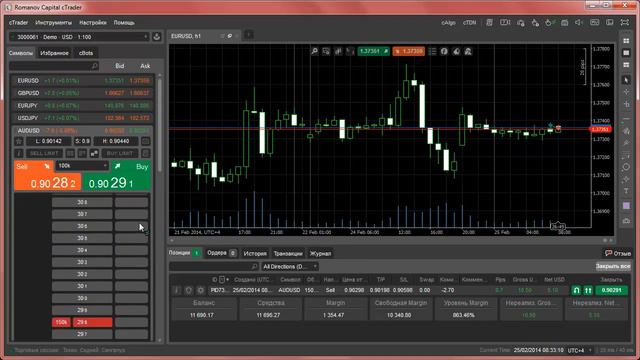Viewport: 640px width, 360px height.
Task: Open the Настройки menu
Action: coord(93,23)
